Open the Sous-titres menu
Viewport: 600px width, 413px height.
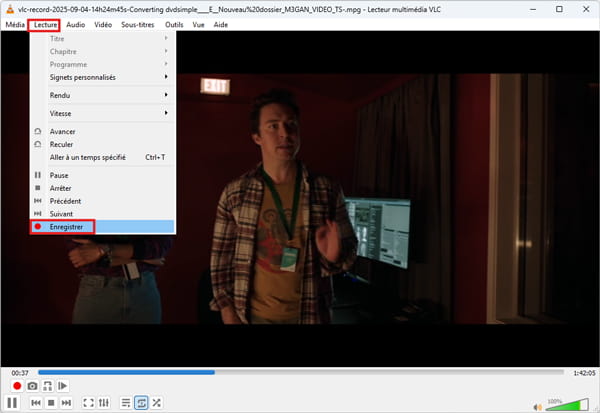(138, 25)
